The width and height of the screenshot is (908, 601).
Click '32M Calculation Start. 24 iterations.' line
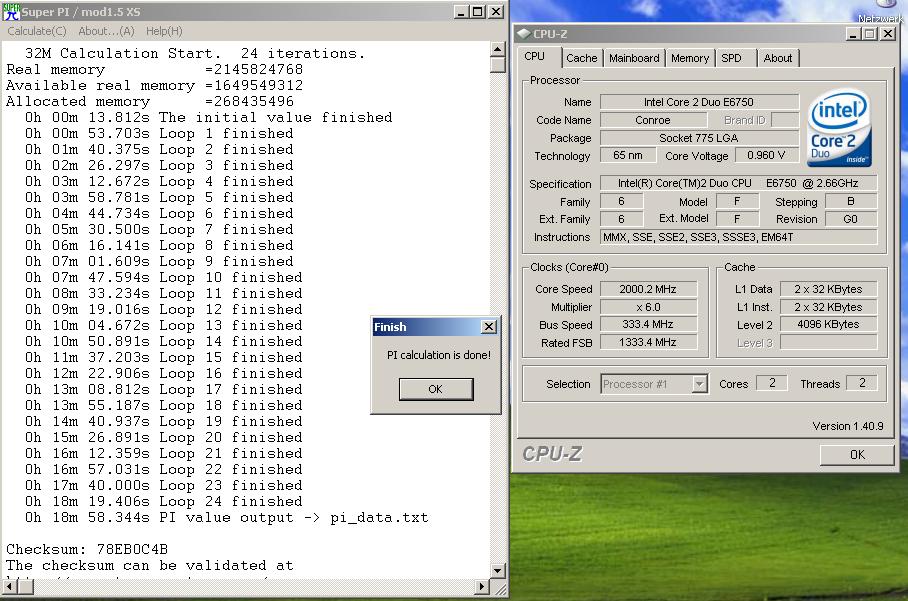pos(195,53)
